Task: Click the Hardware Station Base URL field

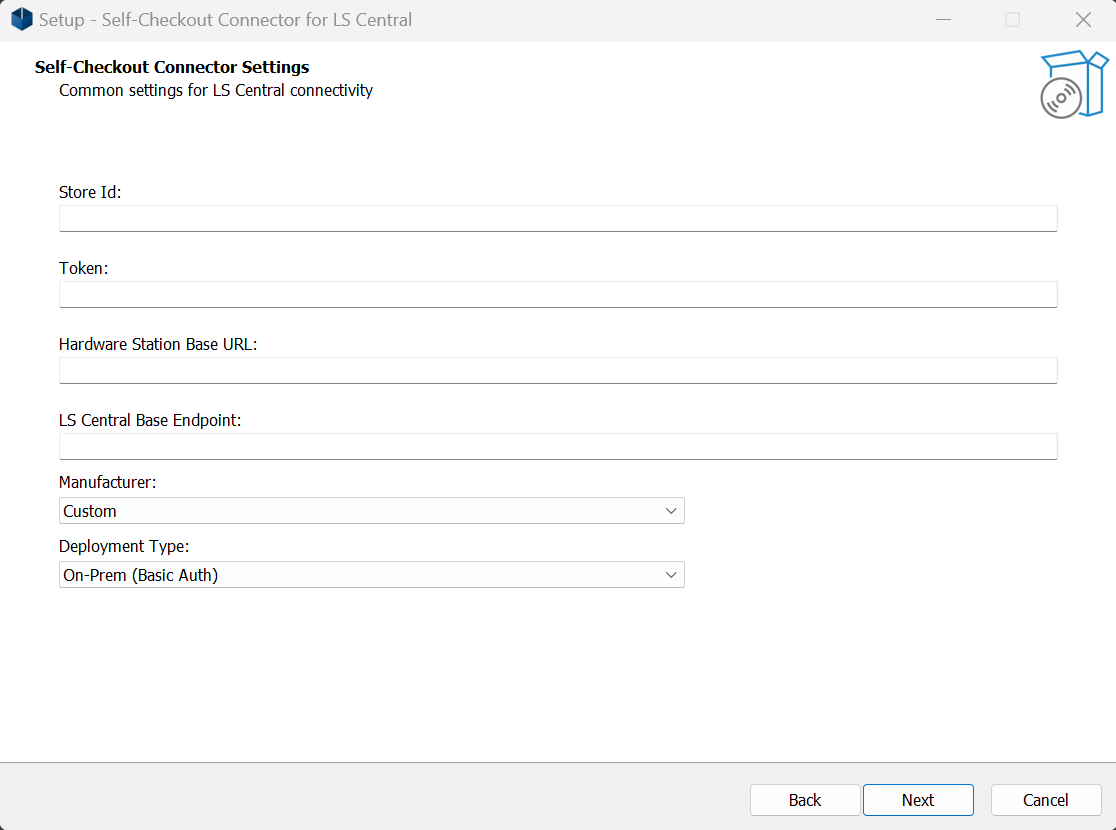Action: click(557, 370)
